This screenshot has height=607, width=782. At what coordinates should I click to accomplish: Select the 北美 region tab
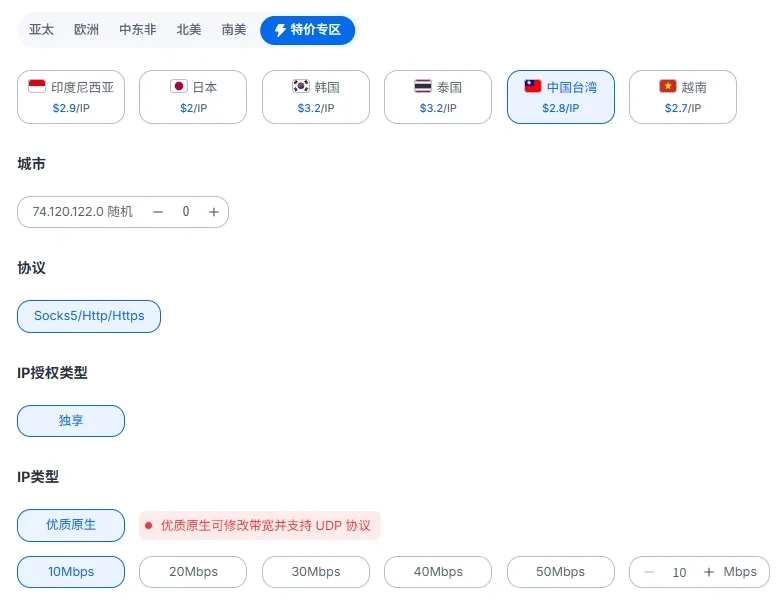pos(189,30)
